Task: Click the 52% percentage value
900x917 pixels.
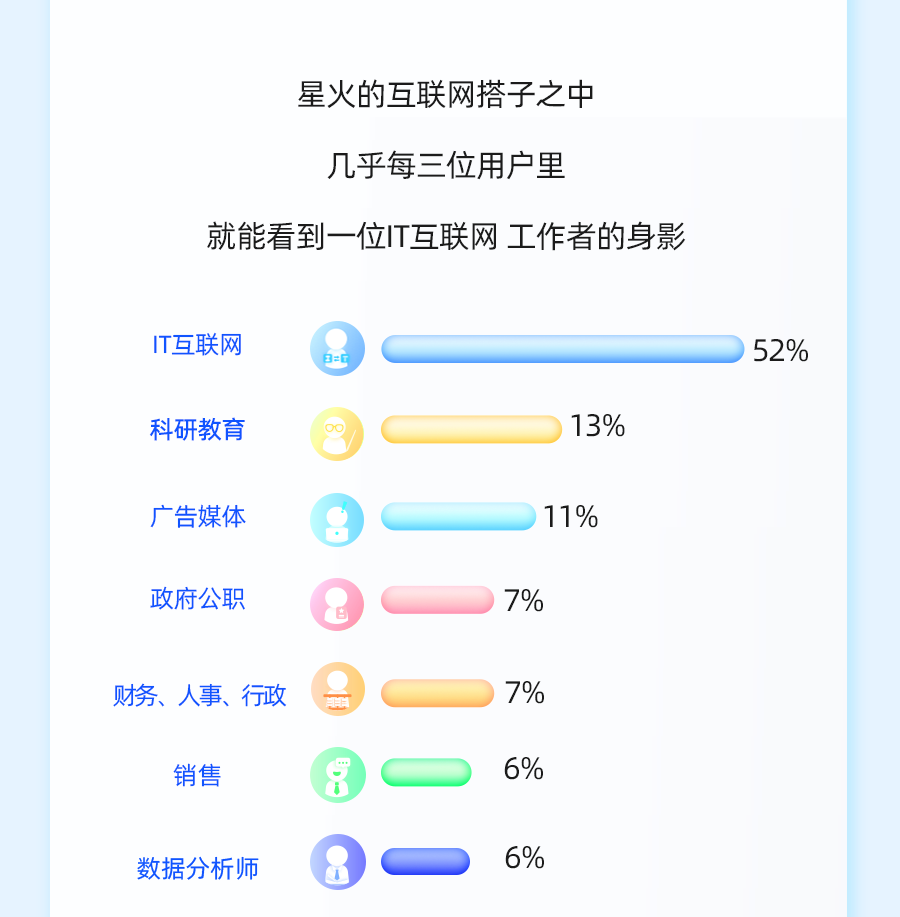Action: coord(781,351)
